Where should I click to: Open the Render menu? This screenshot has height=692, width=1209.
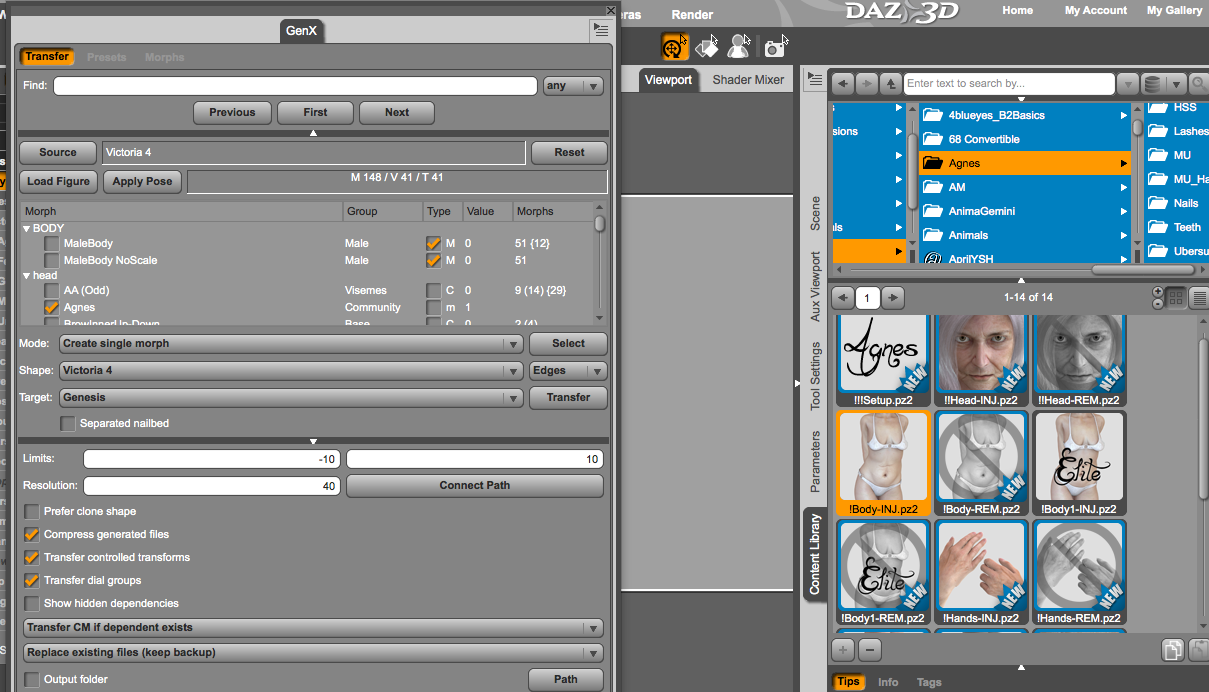coord(692,15)
